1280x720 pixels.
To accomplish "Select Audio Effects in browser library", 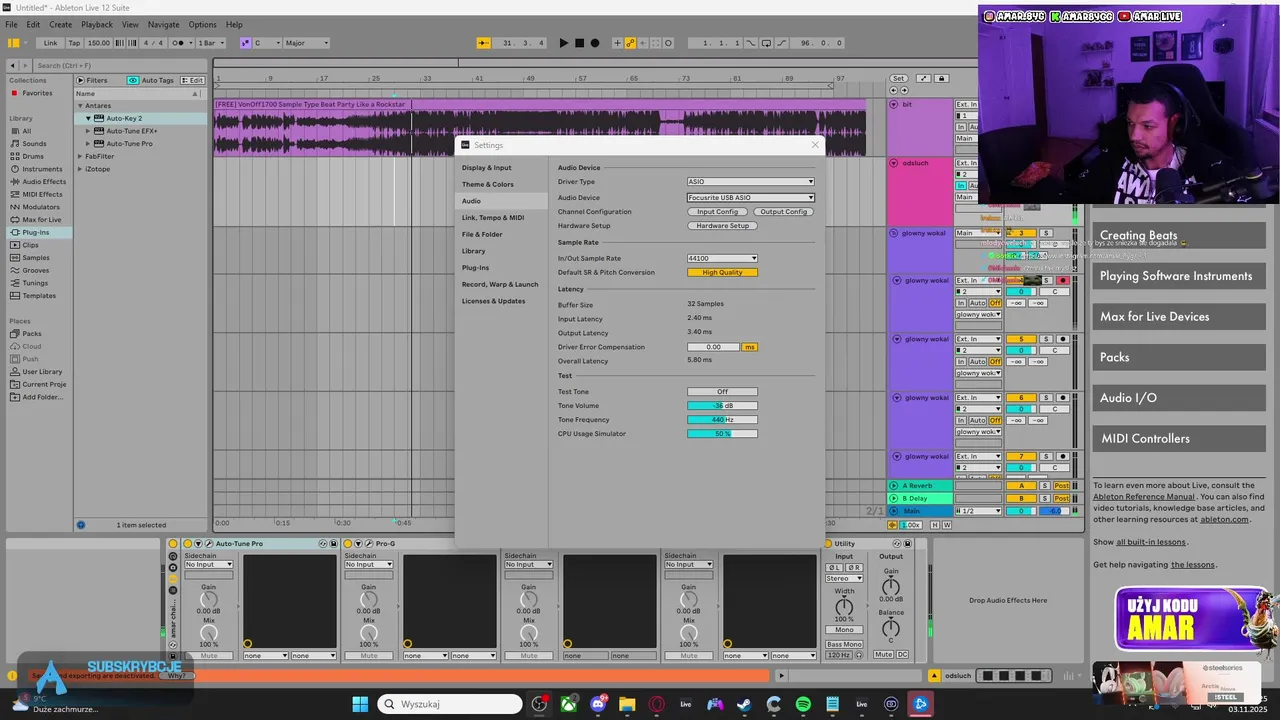I will click(x=44, y=181).
